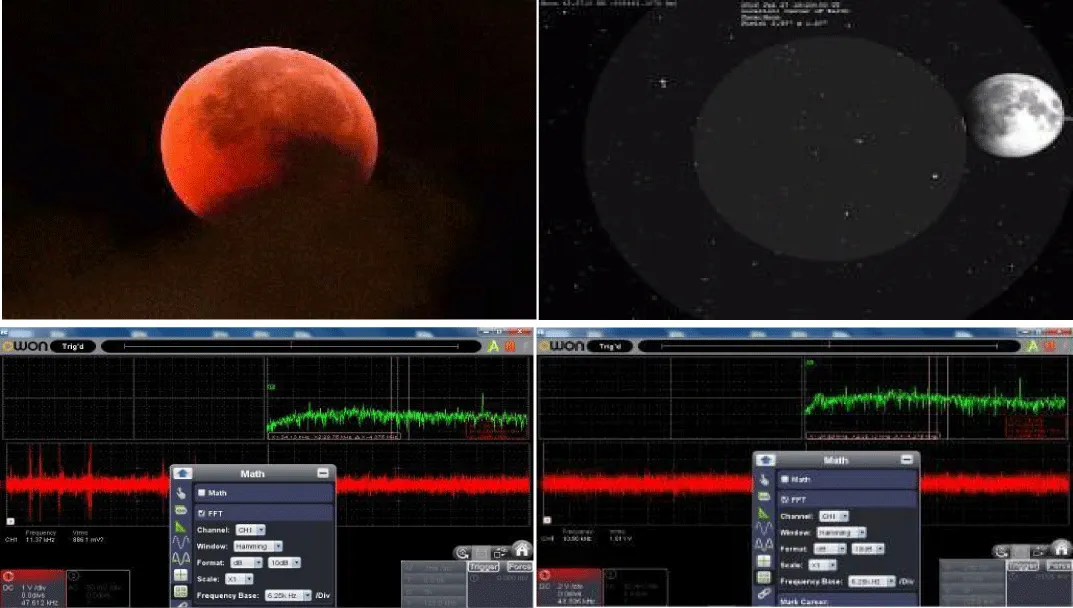
Task: Collapse the left Math panel with the minus button
Action: pos(322,473)
